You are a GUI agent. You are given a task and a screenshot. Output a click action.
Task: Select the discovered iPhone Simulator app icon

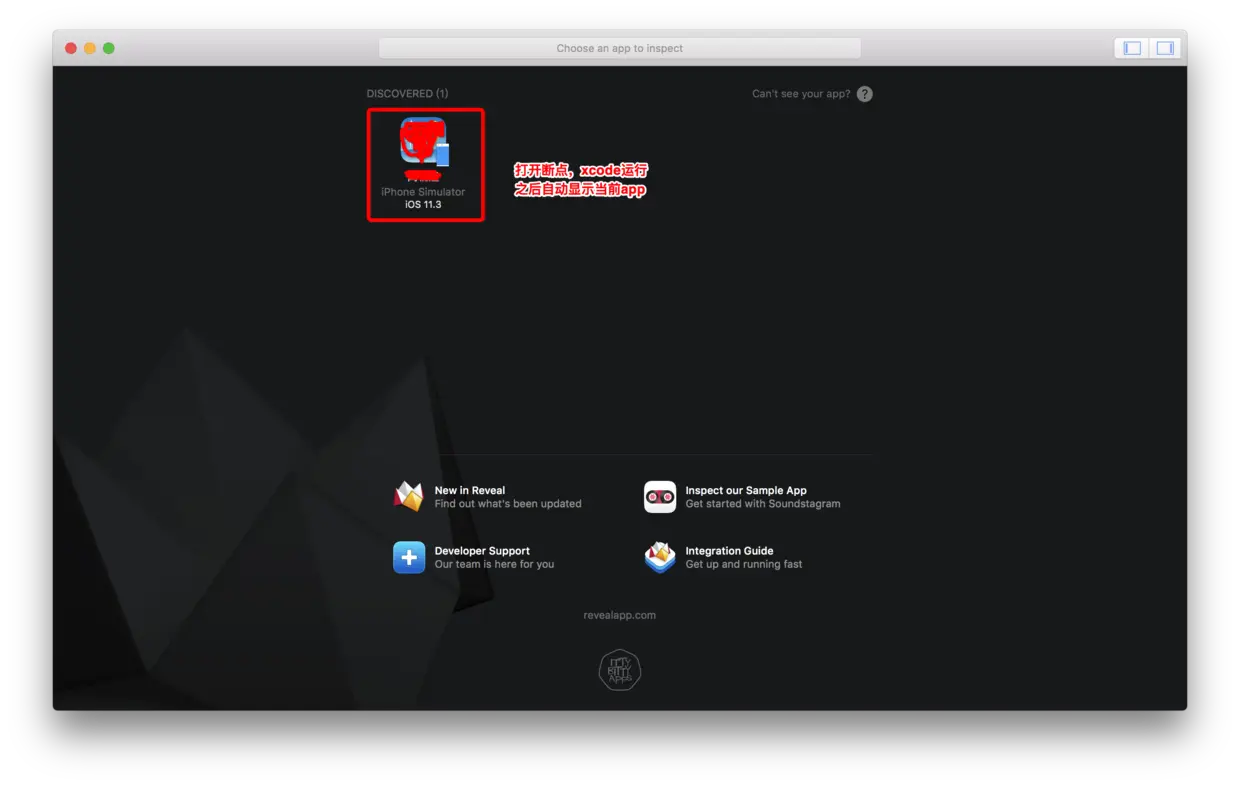(424, 141)
